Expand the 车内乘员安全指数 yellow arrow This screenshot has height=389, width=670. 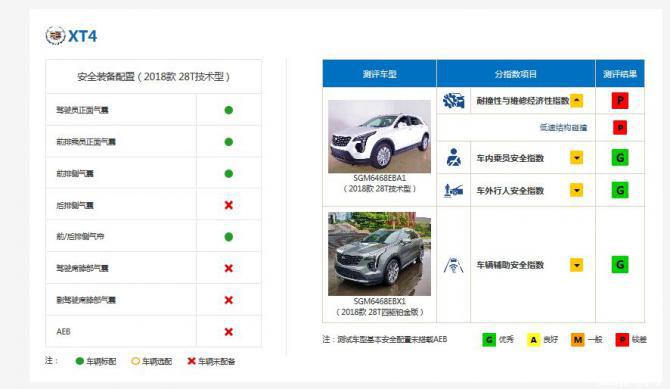[576, 158]
